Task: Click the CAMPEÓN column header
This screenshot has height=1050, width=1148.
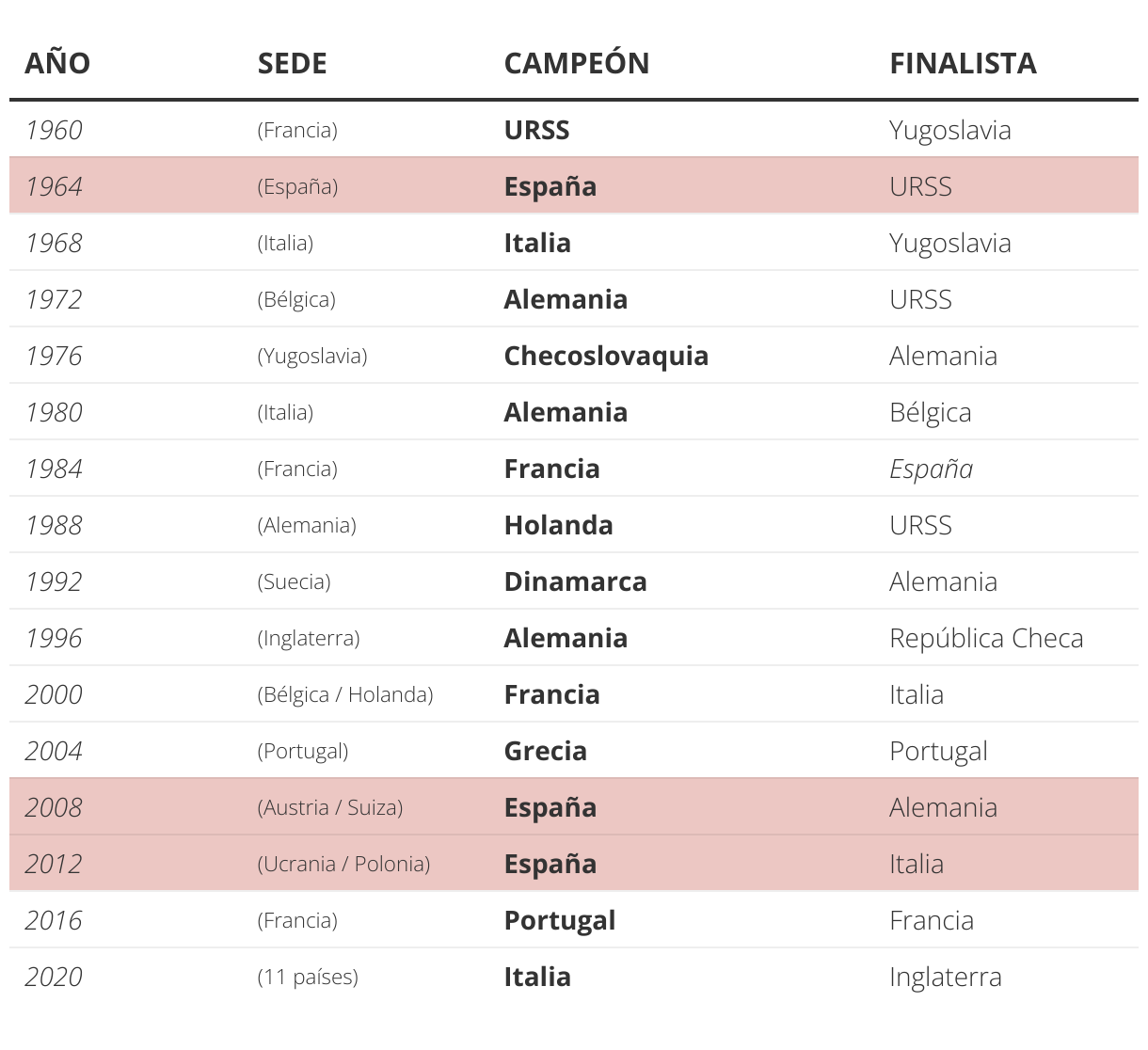Action: (x=576, y=63)
